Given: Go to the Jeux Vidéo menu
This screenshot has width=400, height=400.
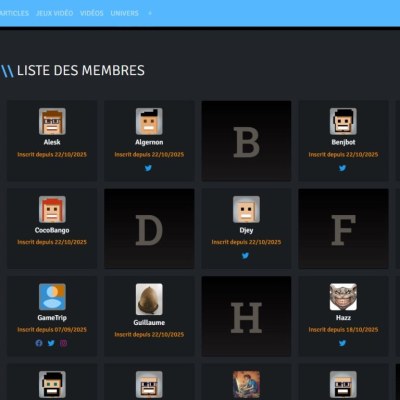Looking at the screenshot, I should [55, 13].
